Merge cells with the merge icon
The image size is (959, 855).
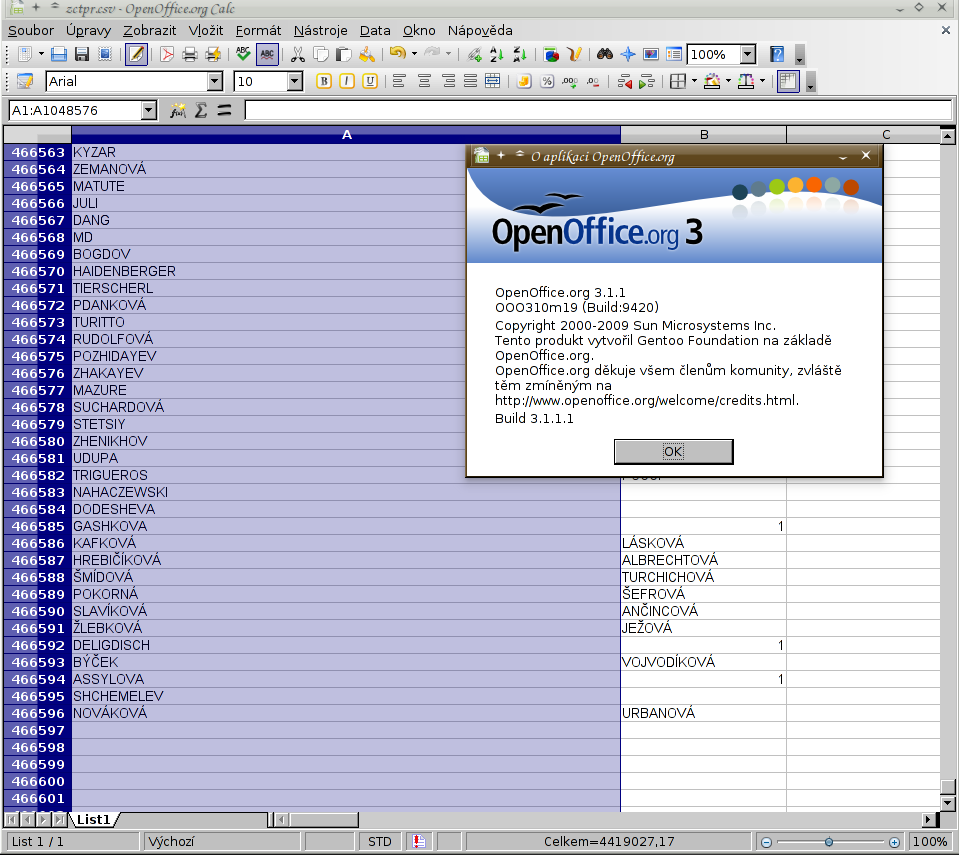[x=493, y=81]
